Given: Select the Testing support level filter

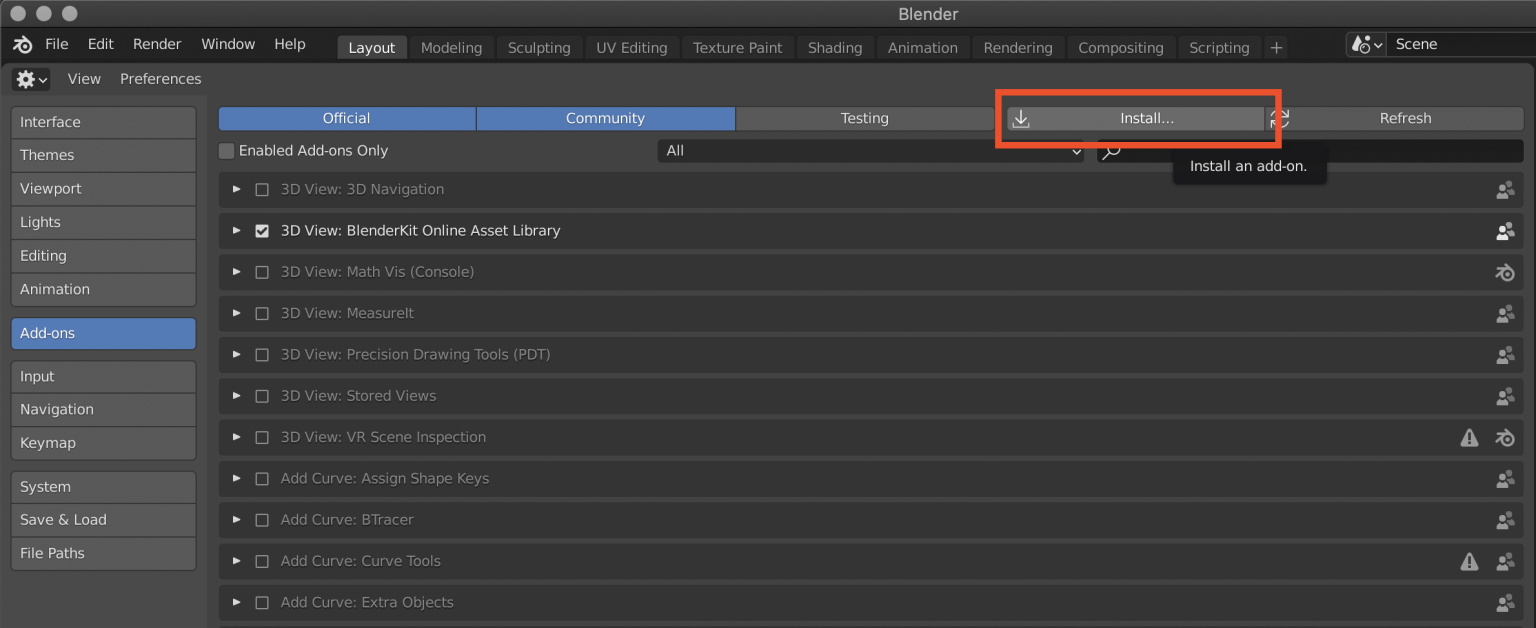Looking at the screenshot, I should [x=864, y=118].
